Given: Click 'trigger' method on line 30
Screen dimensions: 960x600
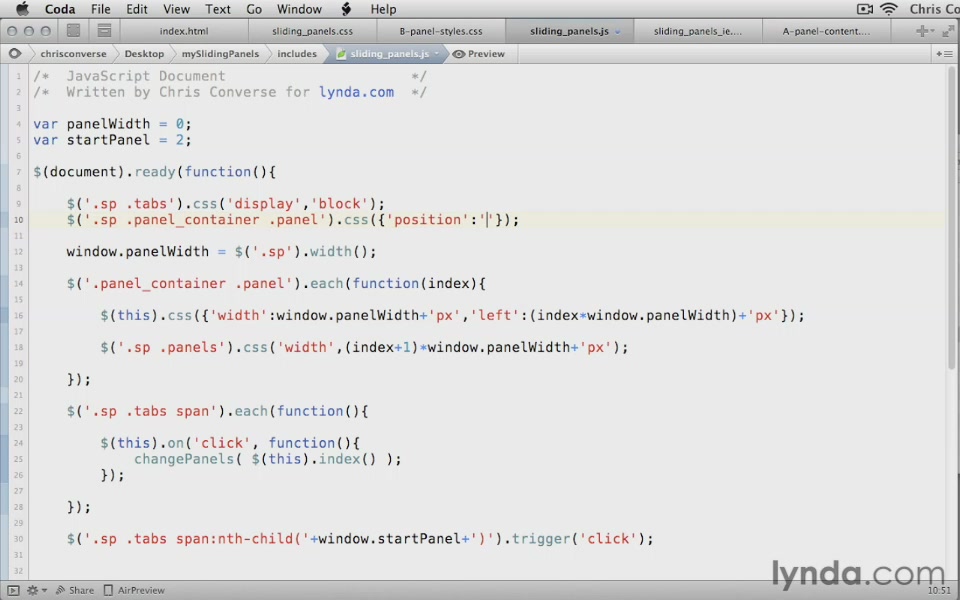Looking at the screenshot, I should tap(541, 539).
